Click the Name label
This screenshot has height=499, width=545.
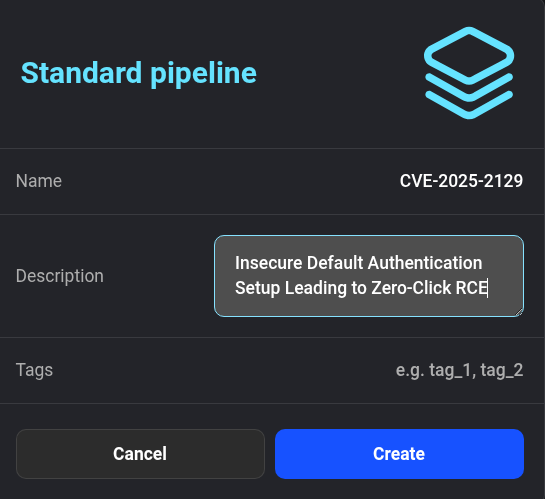tap(39, 181)
